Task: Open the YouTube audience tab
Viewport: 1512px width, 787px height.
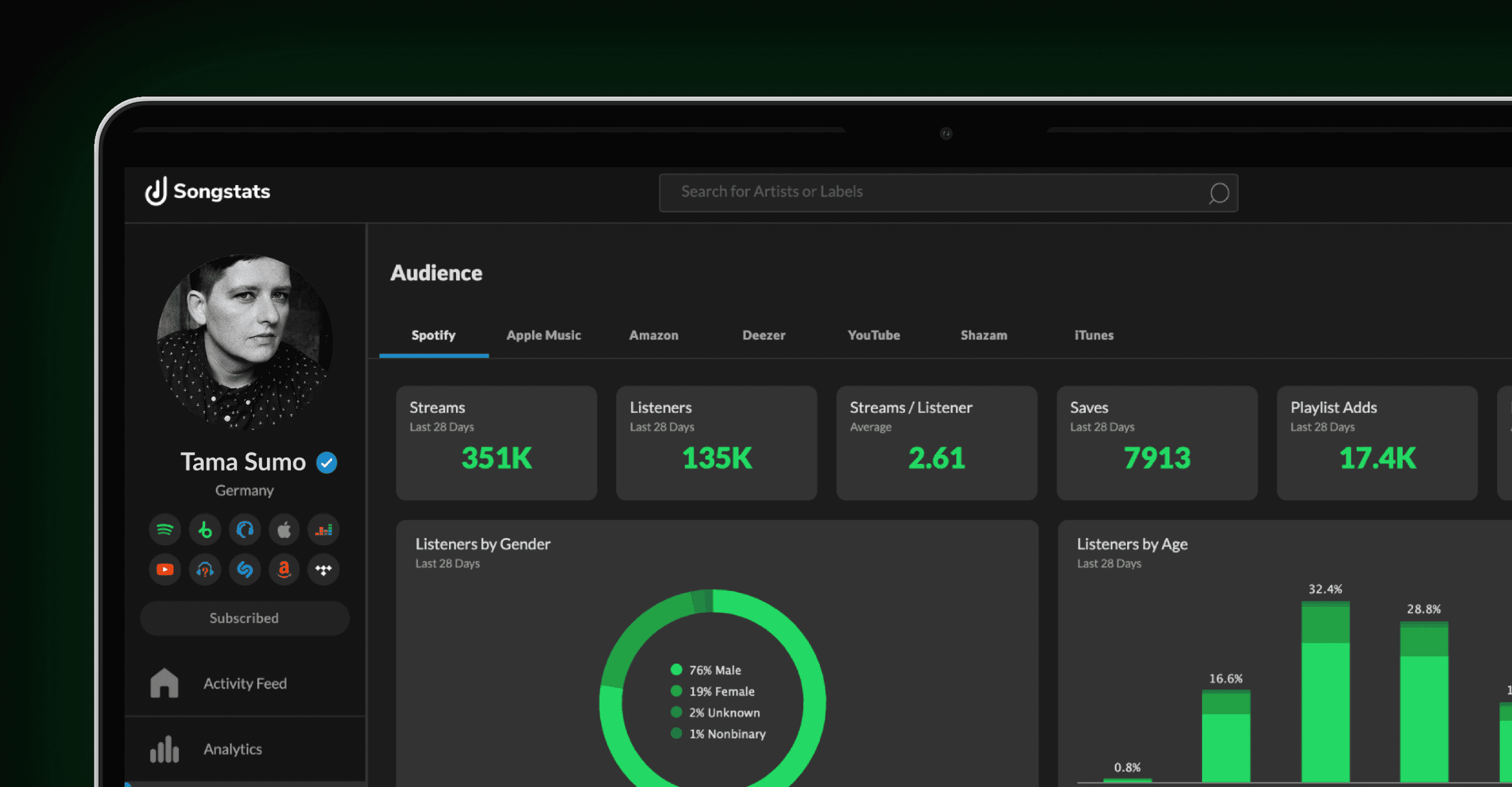Action: 873,335
